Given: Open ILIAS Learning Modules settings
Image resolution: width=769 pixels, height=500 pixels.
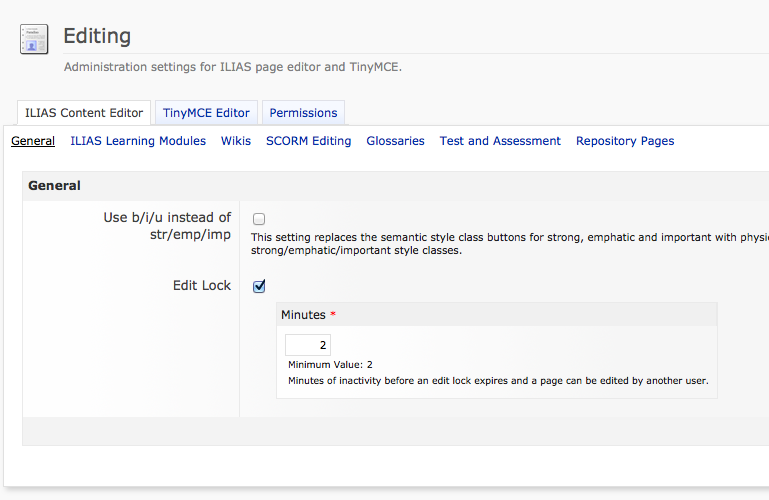Looking at the screenshot, I should point(138,141).
